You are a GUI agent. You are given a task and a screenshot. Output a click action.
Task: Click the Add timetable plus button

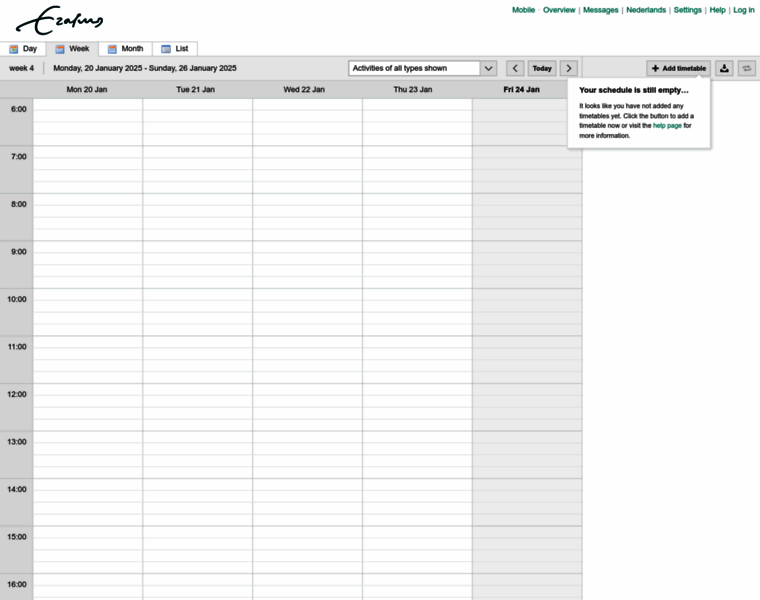pyautogui.click(x=678, y=68)
